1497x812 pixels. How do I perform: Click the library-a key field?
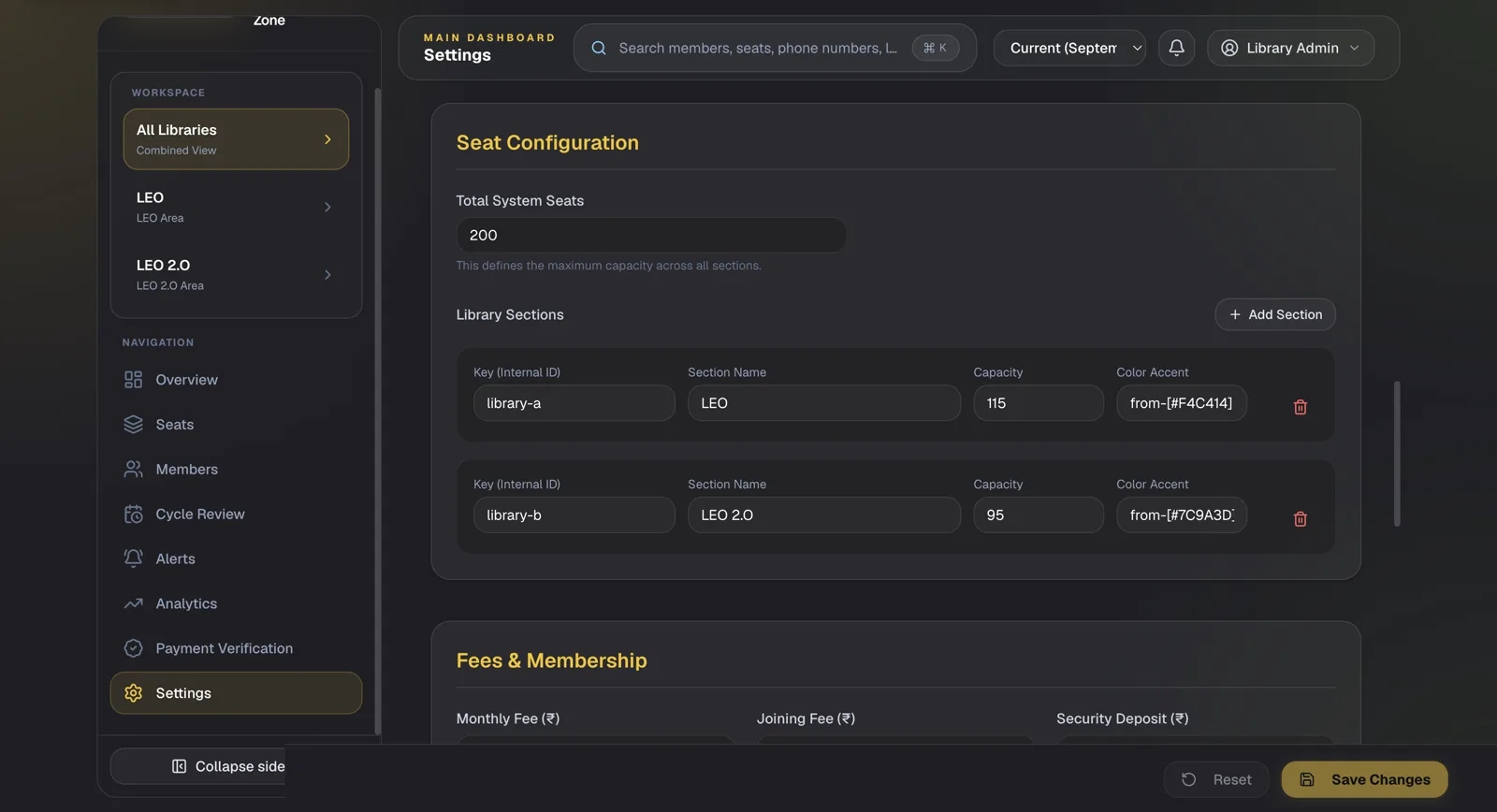(x=574, y=403)
